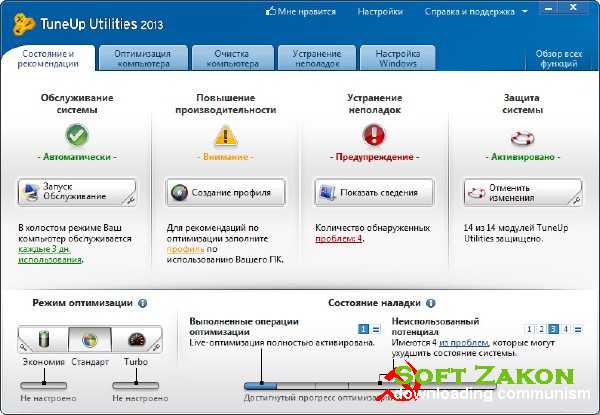Open the wrench settings on Запуск Обслуживание
600x415 pixels.
130,200
